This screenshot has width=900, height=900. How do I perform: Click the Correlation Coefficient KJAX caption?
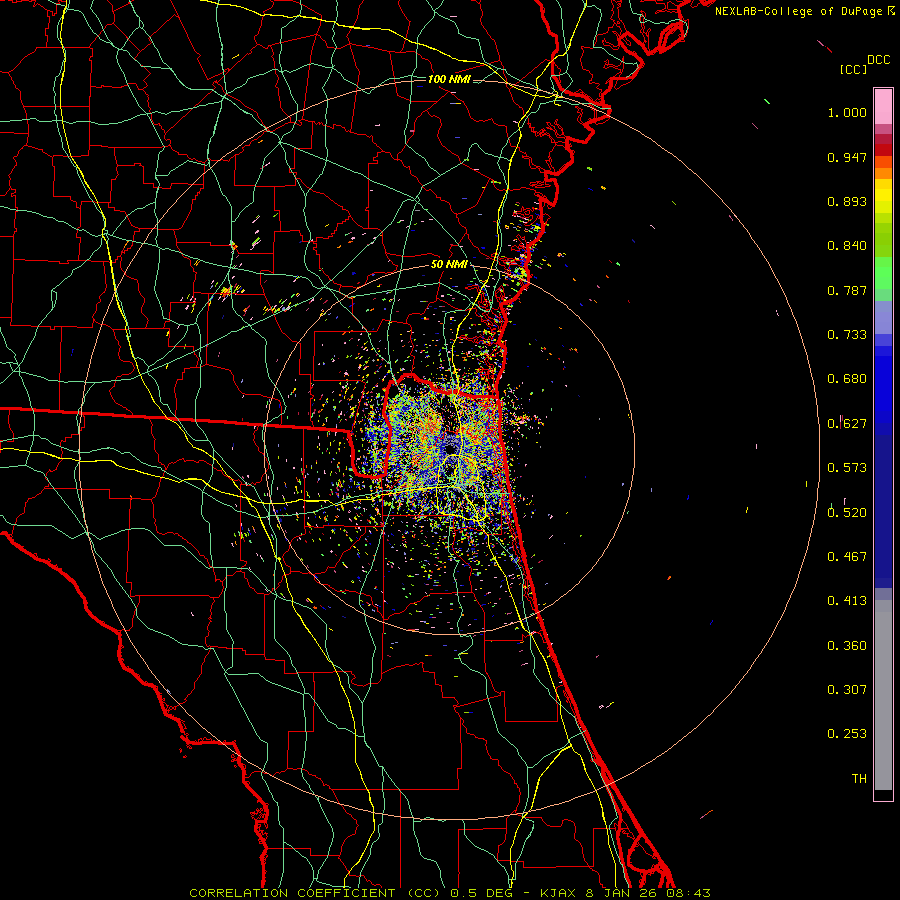point(450,893)
